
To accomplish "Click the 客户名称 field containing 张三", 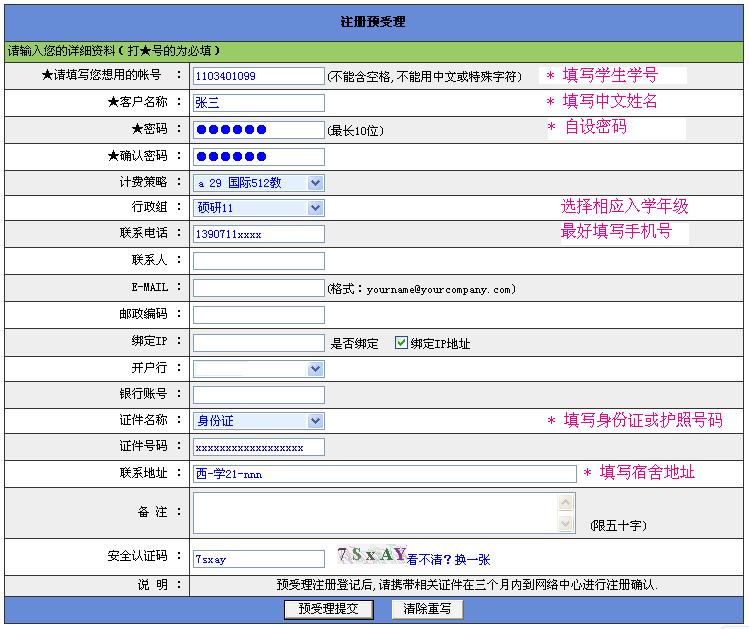I will tap(258, 103).
